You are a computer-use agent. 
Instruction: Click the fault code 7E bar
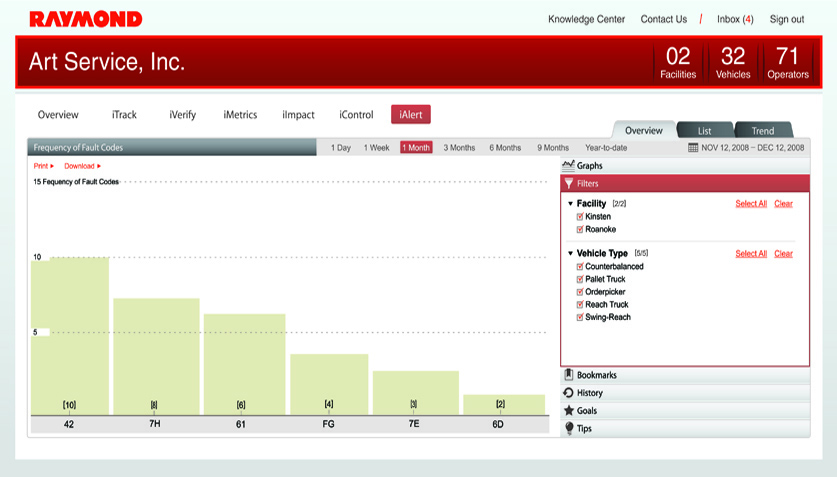416,393
